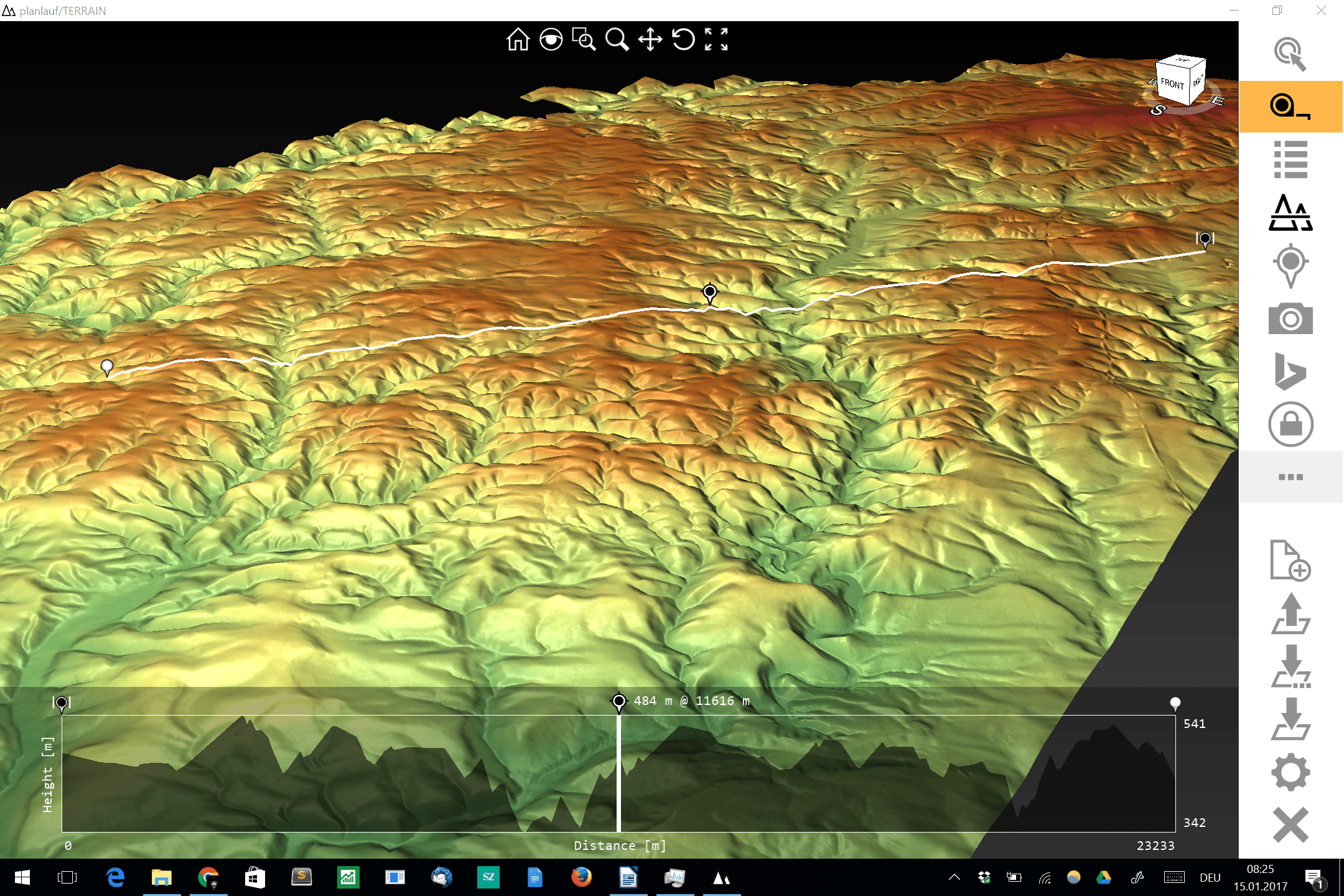This screenshot has height=896, width=1344.
Task: Take a screenshot with the camera icon
Action: [x=1290, y=319]
